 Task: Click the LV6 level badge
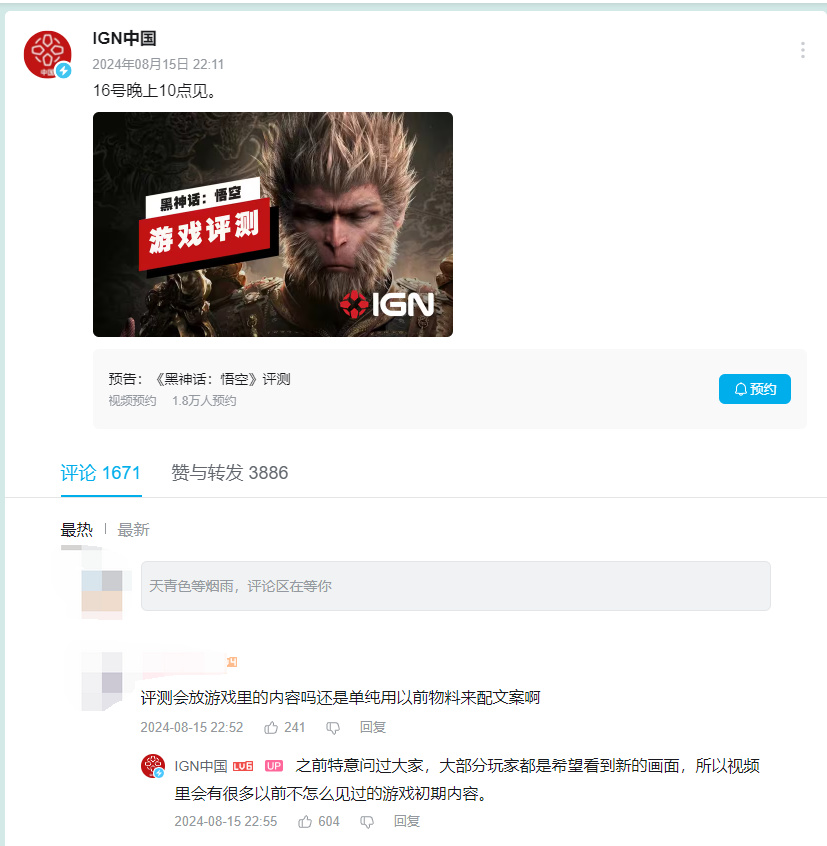243,766
